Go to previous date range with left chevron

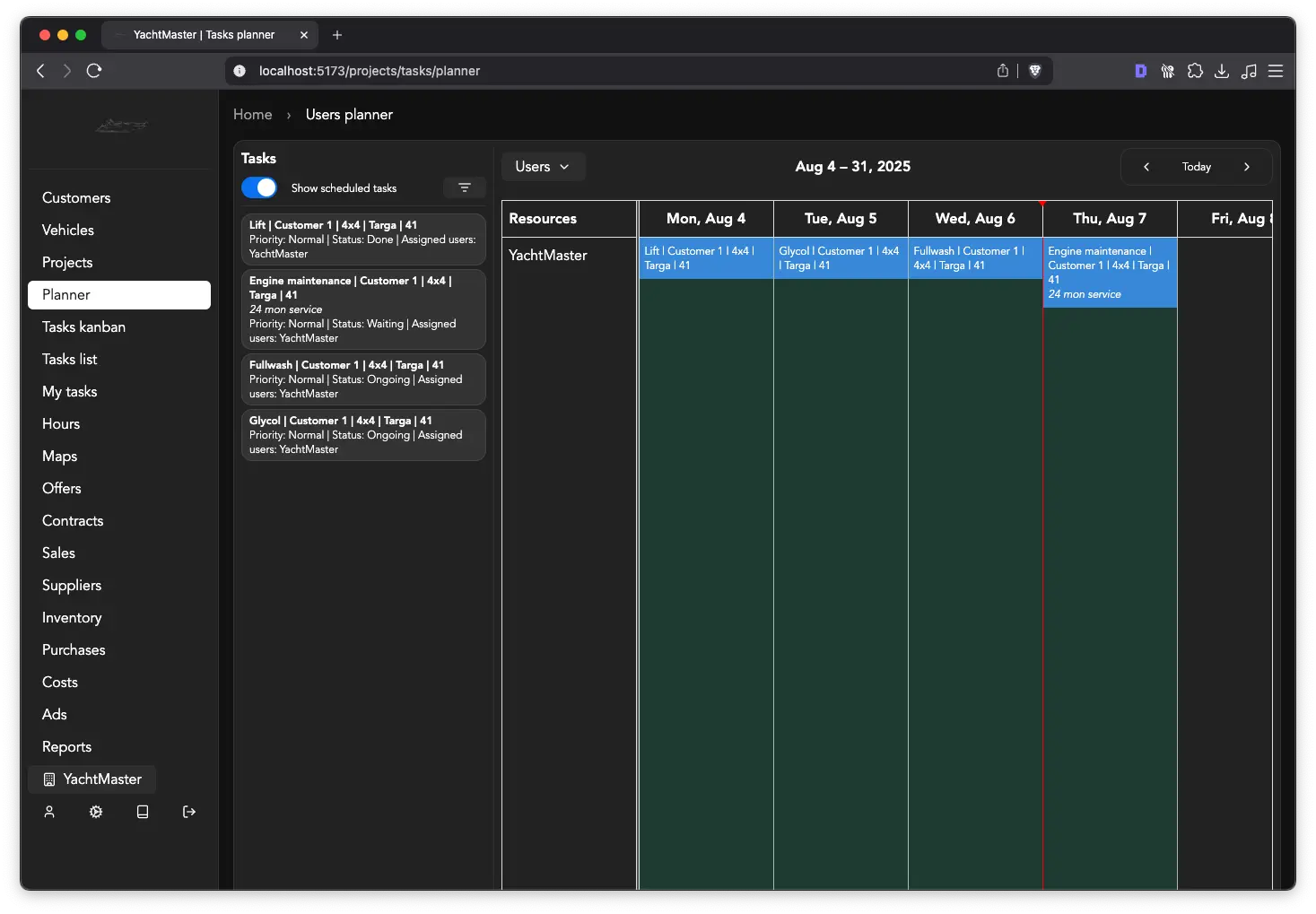(x=1146, y=167)
